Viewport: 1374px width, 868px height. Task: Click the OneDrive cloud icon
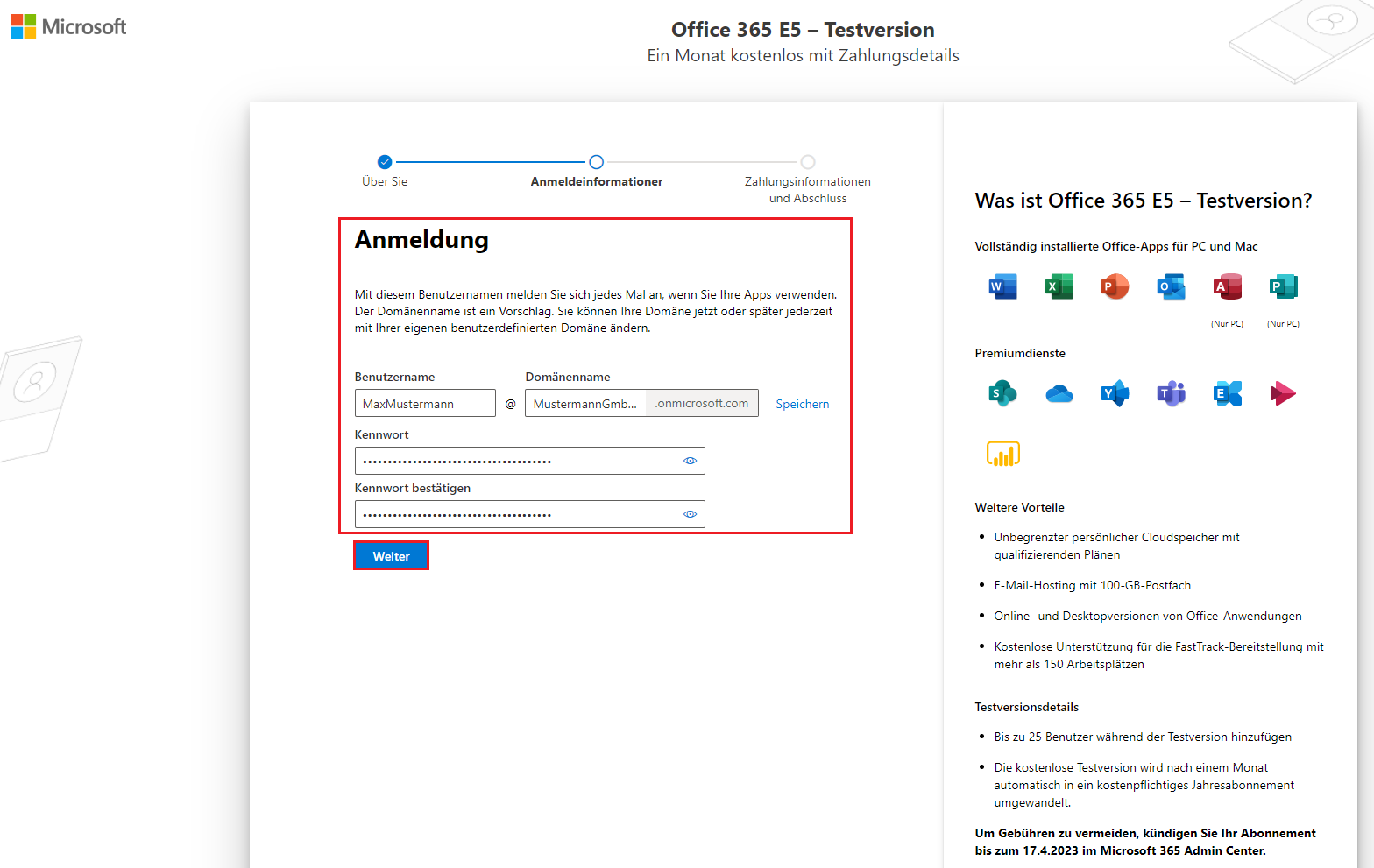coord(1059,394)
